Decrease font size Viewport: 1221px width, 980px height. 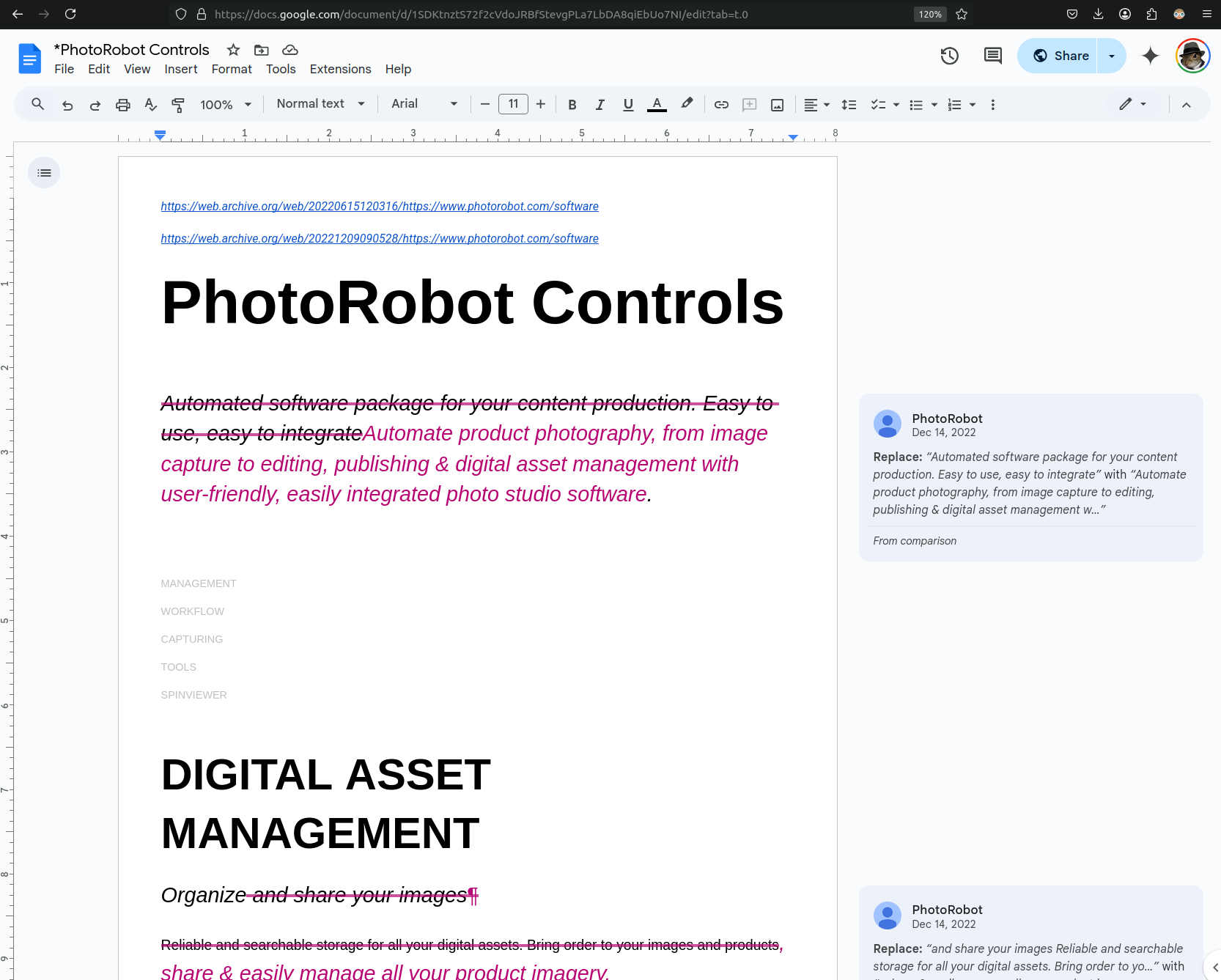(484, 105)
